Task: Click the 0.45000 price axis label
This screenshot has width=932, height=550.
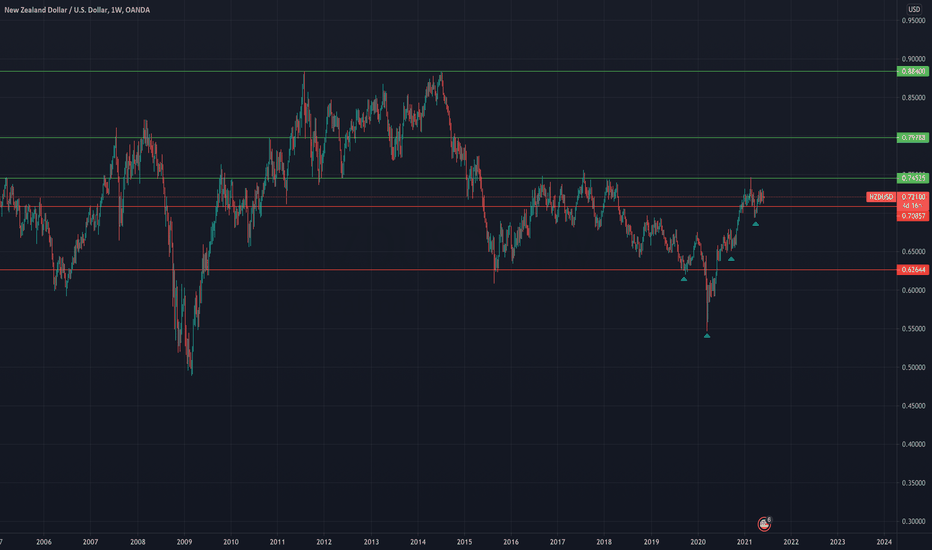Action: click(x=914, y=406)
